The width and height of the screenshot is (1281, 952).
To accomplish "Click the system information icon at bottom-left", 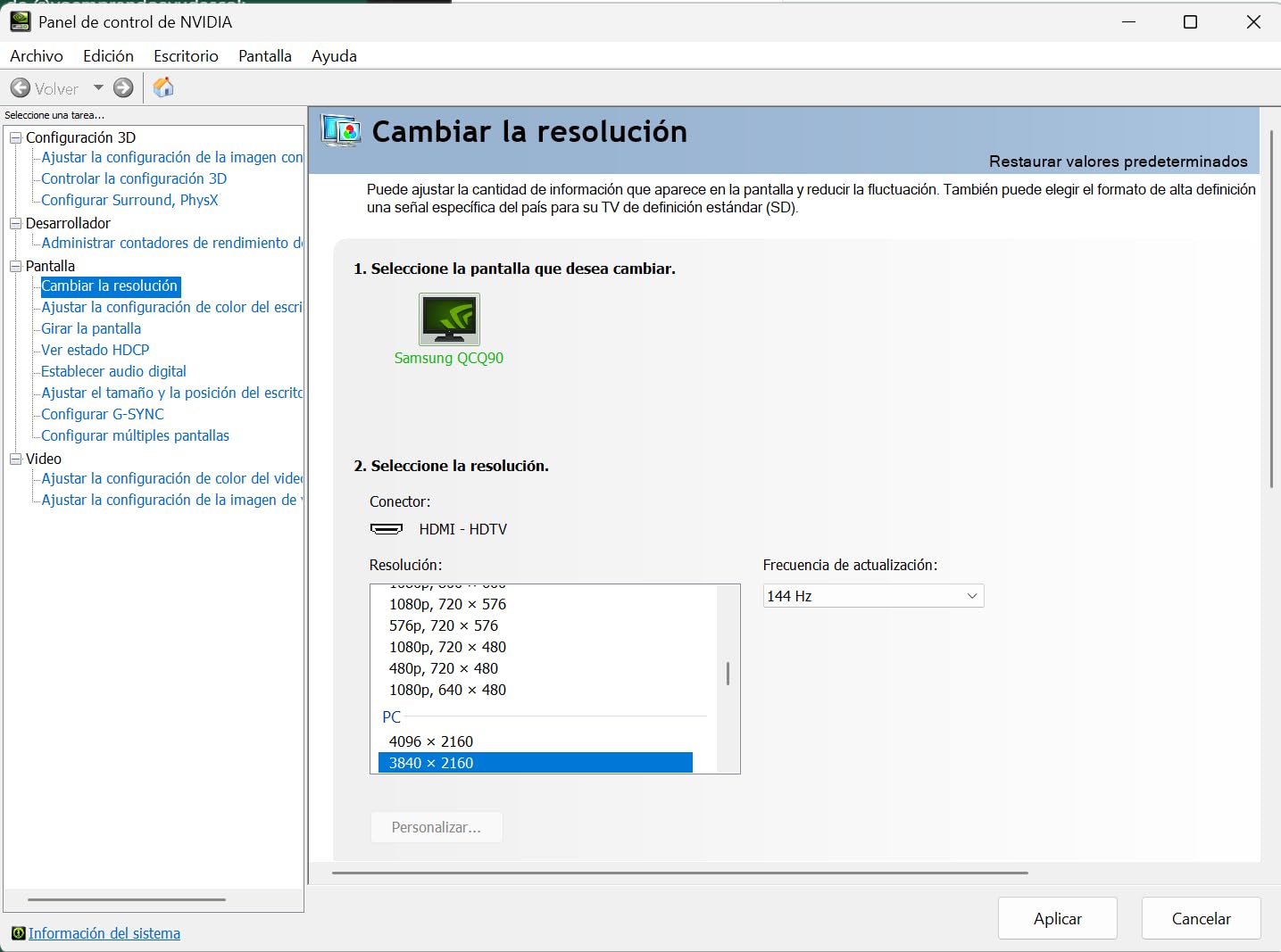I will [x=18, y=933].
